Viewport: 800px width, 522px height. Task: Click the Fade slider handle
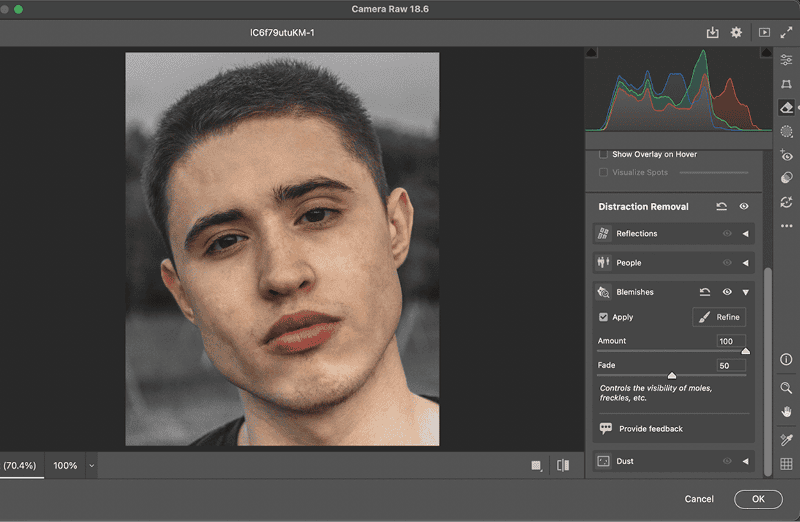(672, 376)
